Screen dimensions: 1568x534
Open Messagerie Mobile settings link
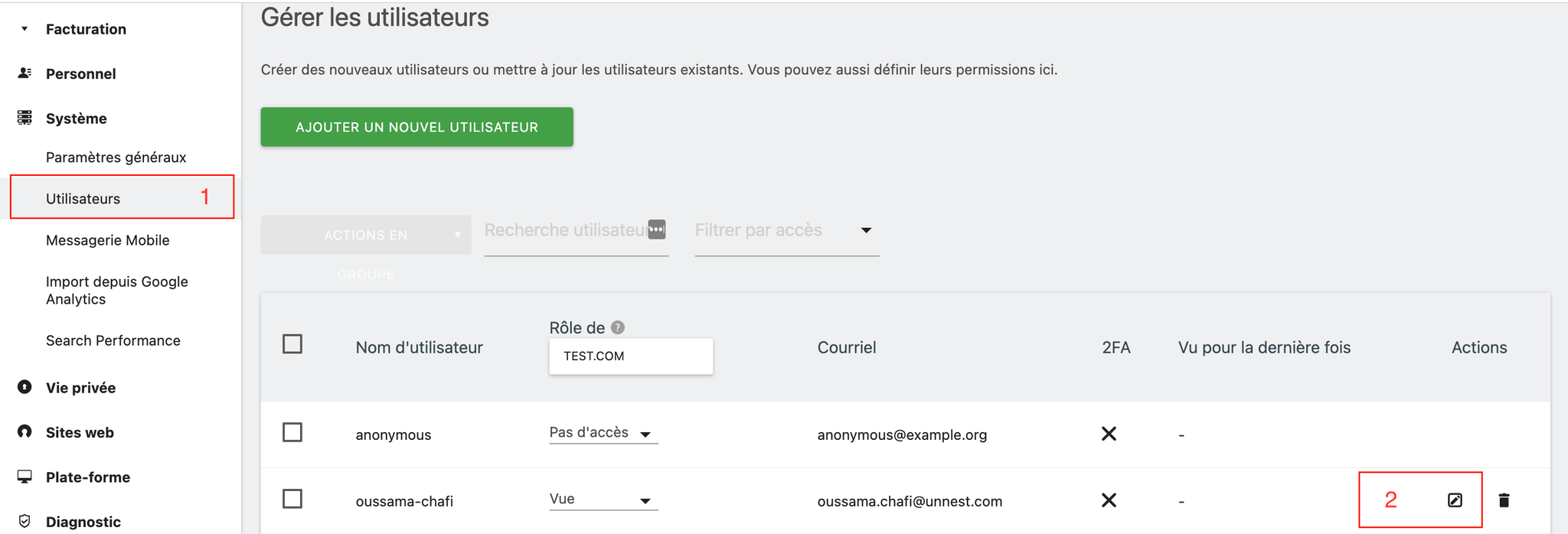(108, 240)
